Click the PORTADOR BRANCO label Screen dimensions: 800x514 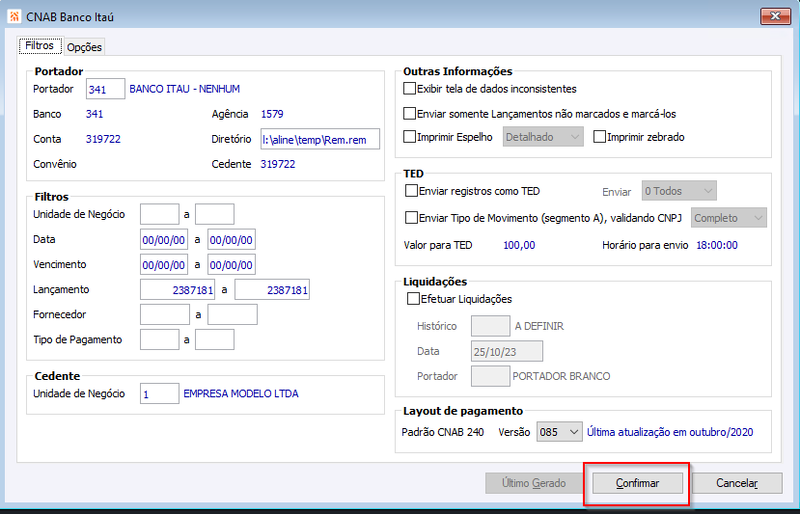tap(561, 376)
